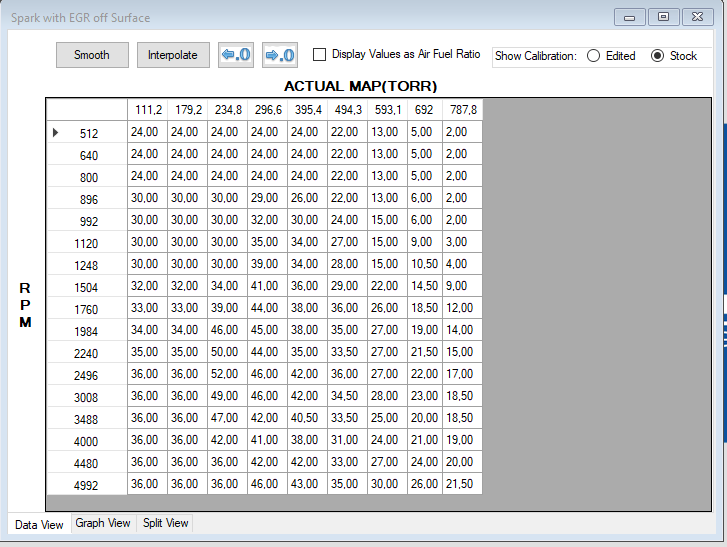The image size is (727, 547).
Task: Select the Stock calibration radio button
Action: (657, 56)
